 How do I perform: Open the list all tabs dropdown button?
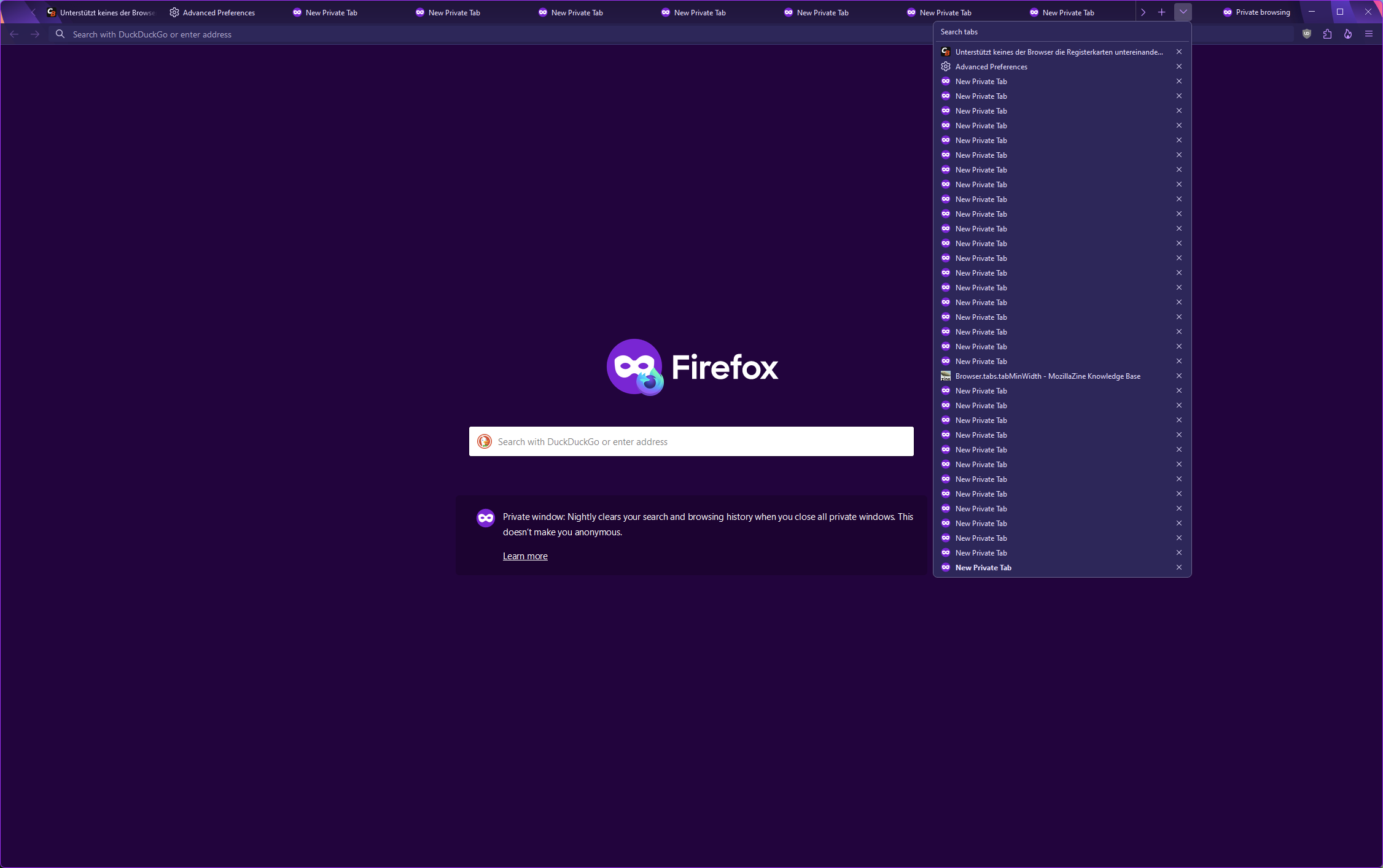click(1183, 12)
